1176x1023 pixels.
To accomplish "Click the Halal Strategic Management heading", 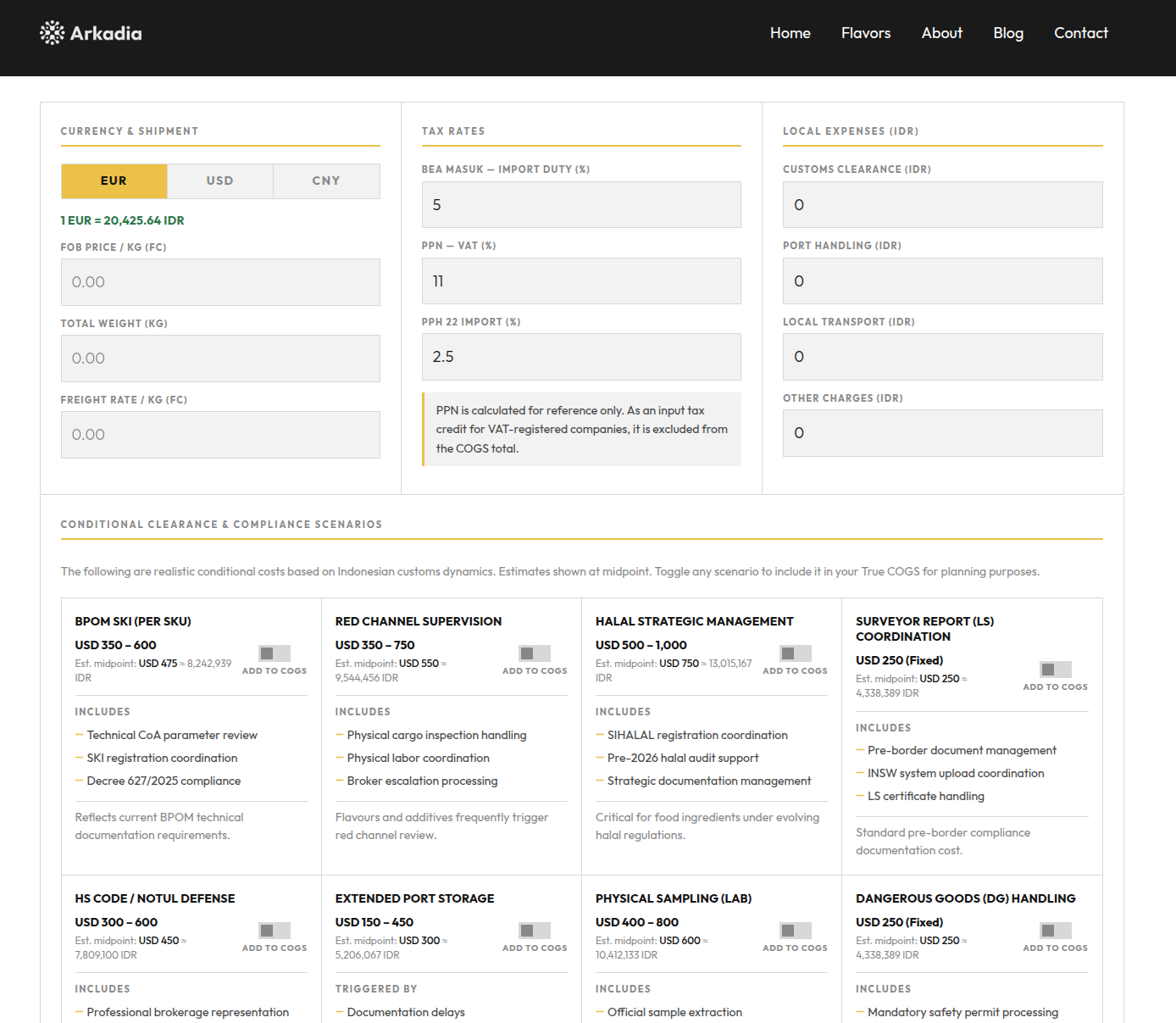I will pos(695,621).
